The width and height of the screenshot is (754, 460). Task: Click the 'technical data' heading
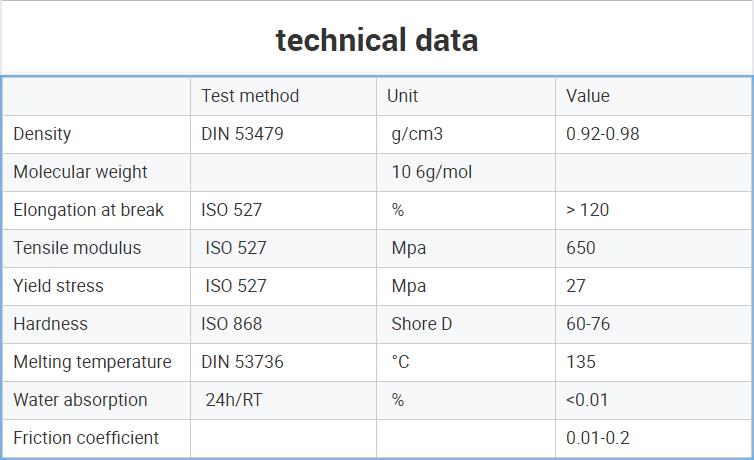pyautogui.click(x=377, y=40)
